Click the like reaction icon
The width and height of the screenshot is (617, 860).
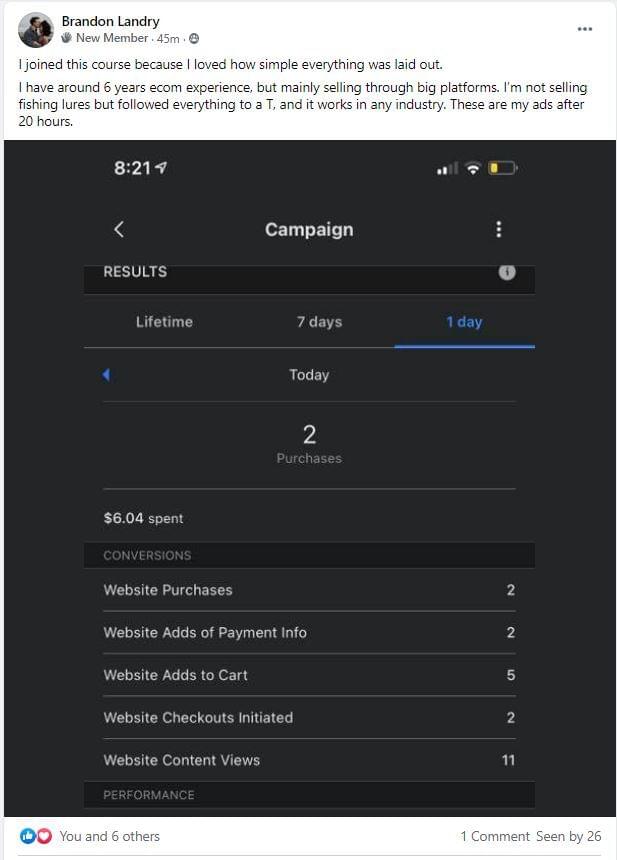pyautogui.click(x=27, y=836)
